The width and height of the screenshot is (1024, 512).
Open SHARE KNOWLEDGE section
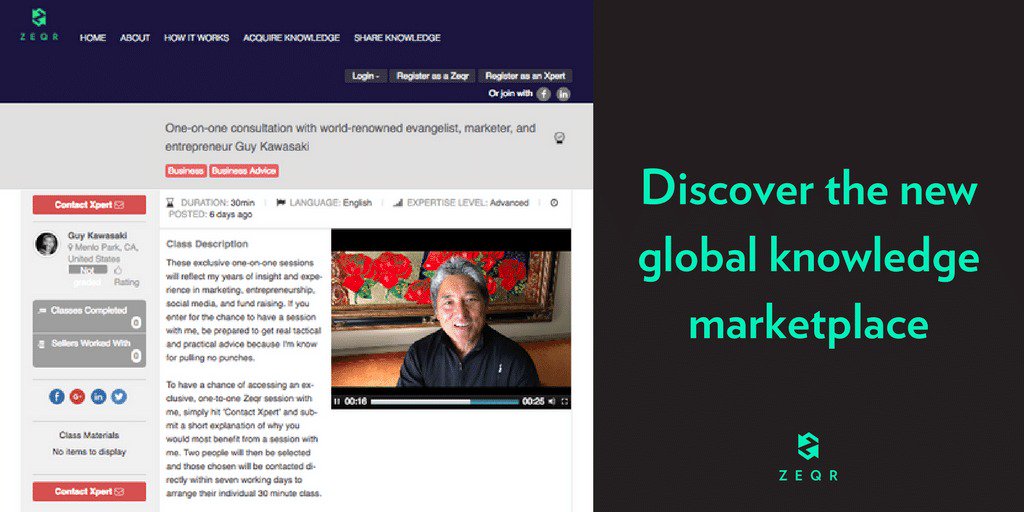click(x=397, y=38)
